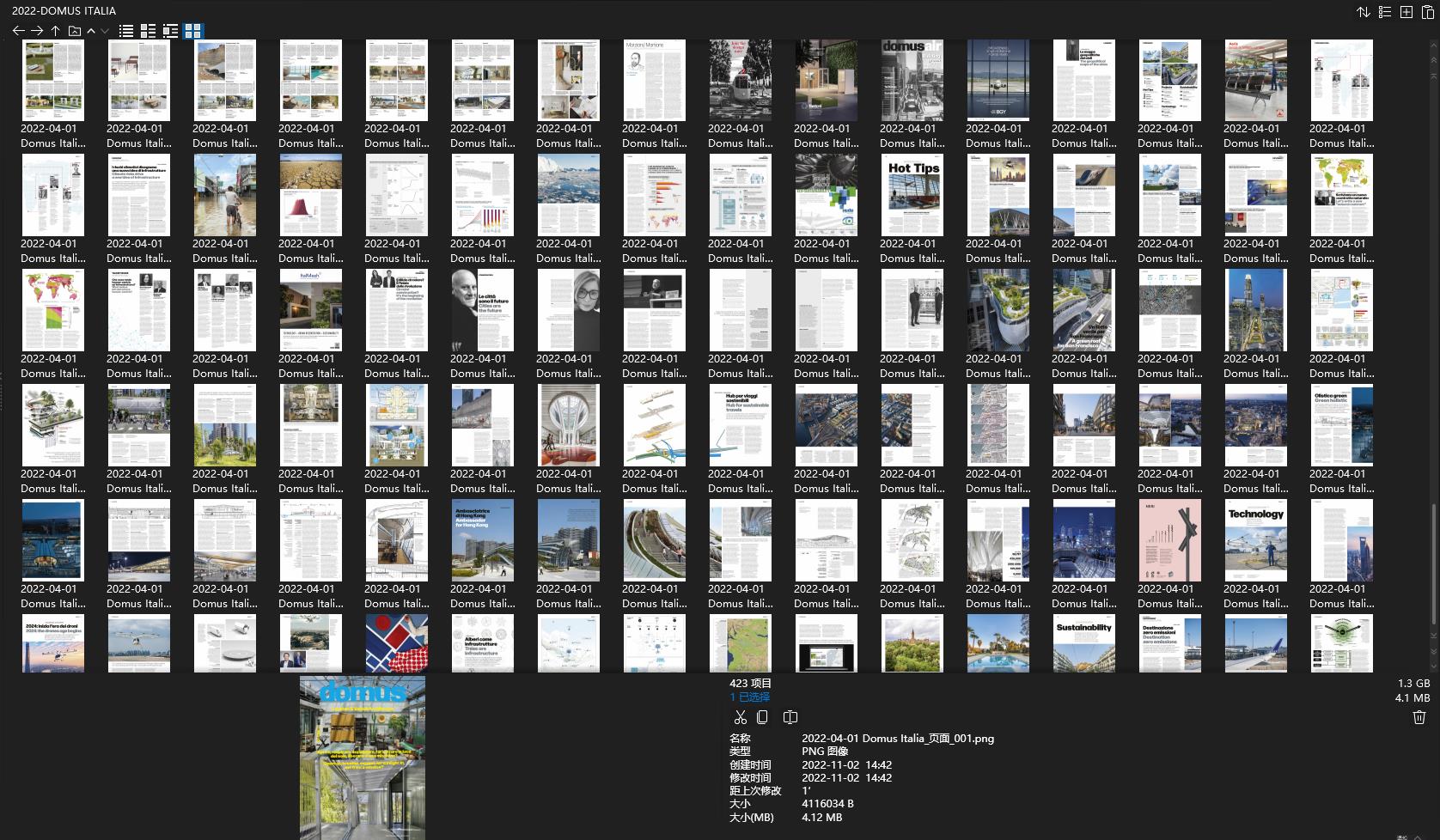1440x840 pixels.
Task: Activate the grid thumbnails view tab
Action: 192,31
